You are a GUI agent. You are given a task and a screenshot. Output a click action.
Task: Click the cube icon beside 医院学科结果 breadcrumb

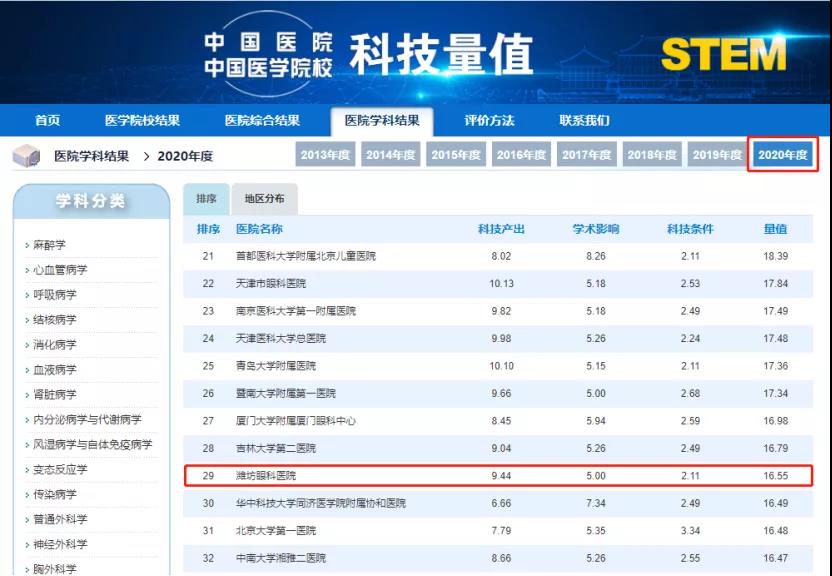tap(27, 156)
